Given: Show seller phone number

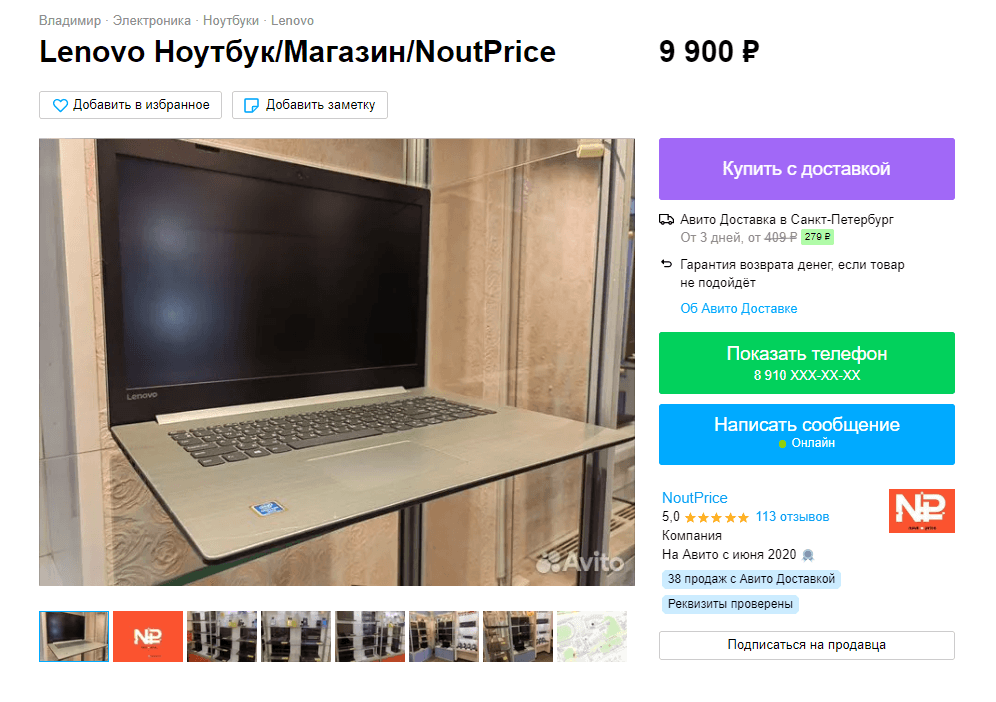Looking at the screenshot, I should coord(807,363).
